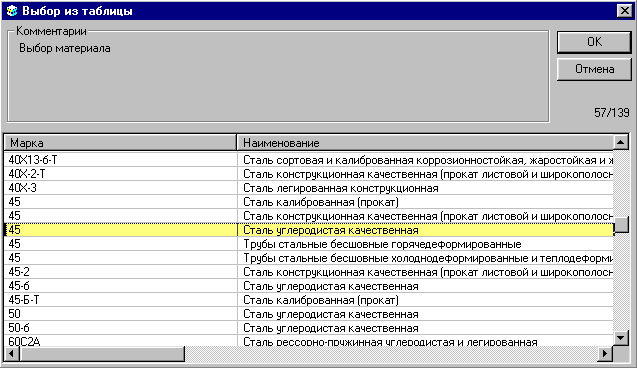637x368 pixels.
Task: Click 'Сталь сортовая и калиброванная коррозионностойкая' cell
Action: click(425, 160)
